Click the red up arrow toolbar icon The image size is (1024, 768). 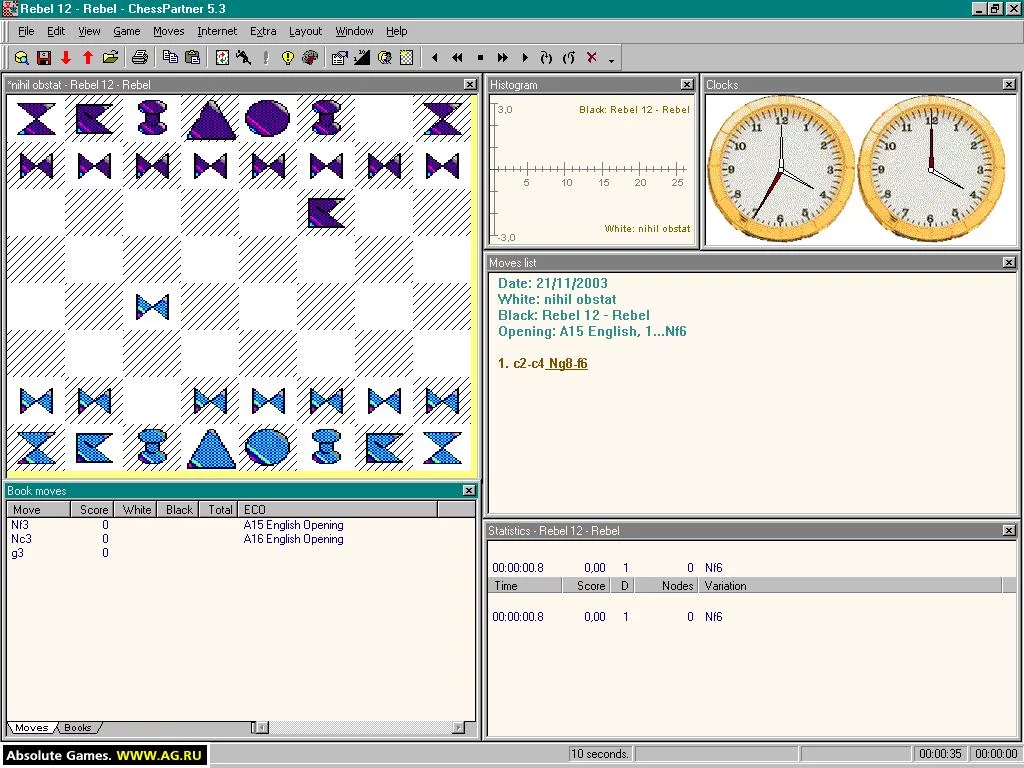pyautogui.click(x=88, y=57)
